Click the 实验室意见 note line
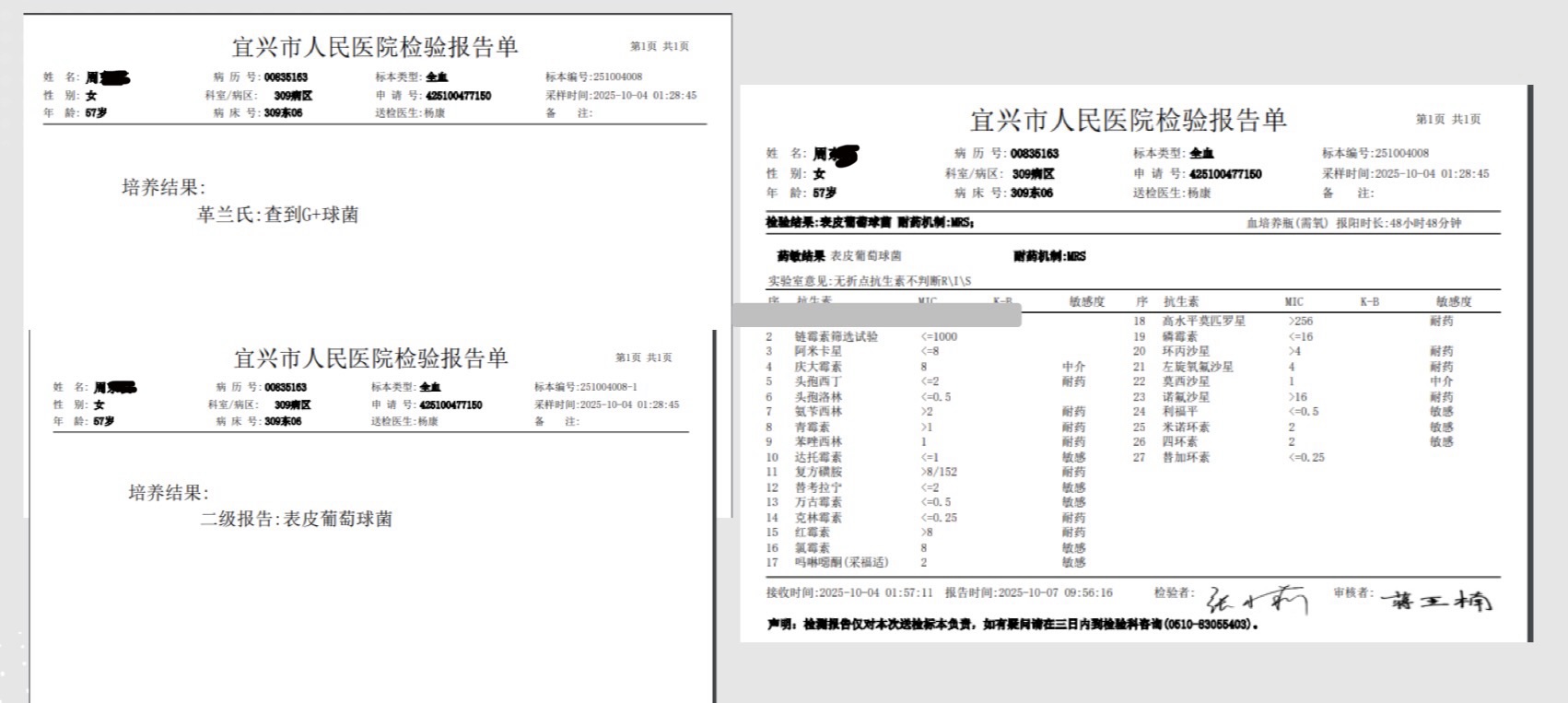This screenshot has width=1568, height=703. click(x=870, y=281)
